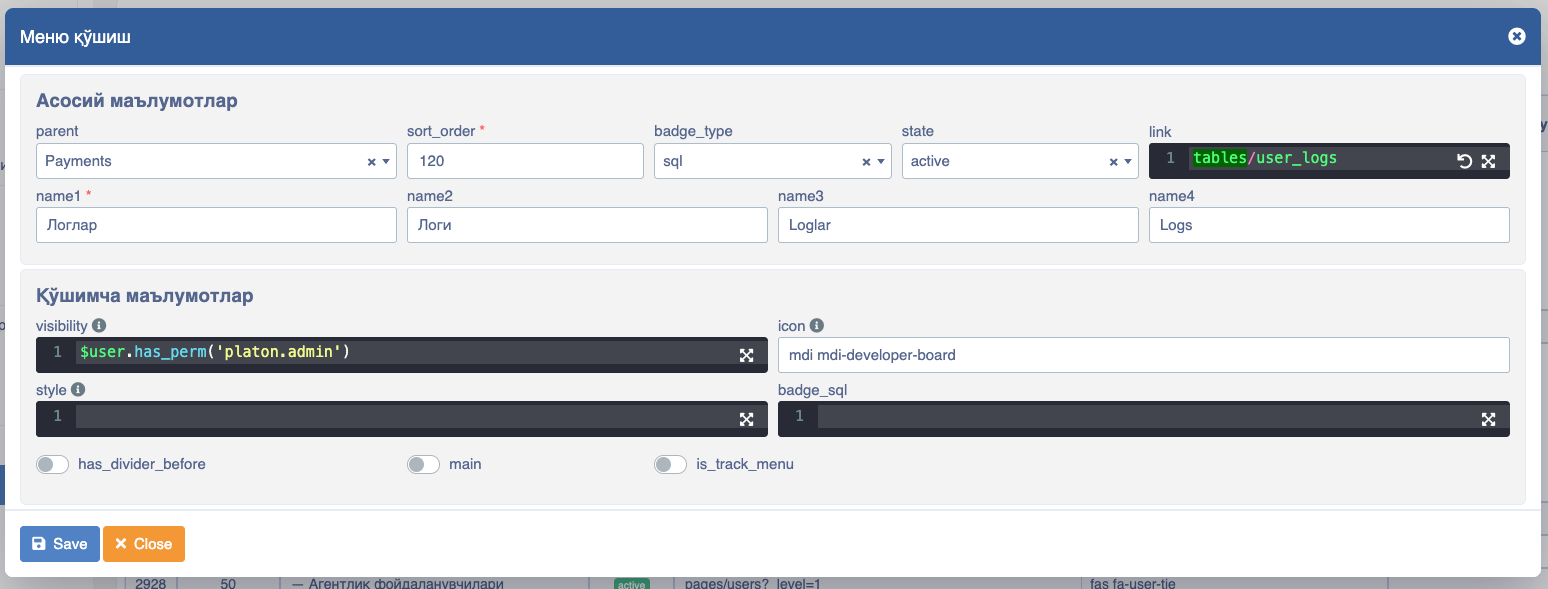Edit the name3 field containing Loglar

click(958, 225)
